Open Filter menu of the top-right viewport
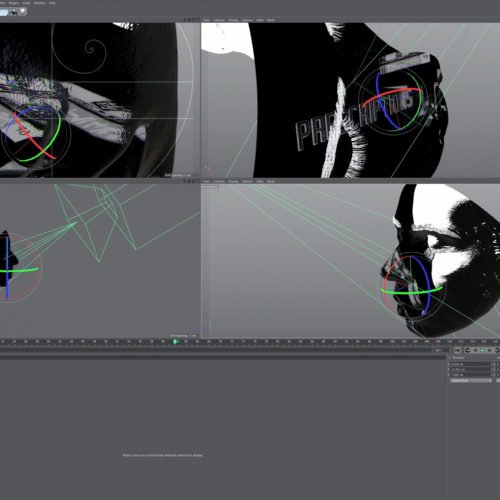 pos(260,20)
